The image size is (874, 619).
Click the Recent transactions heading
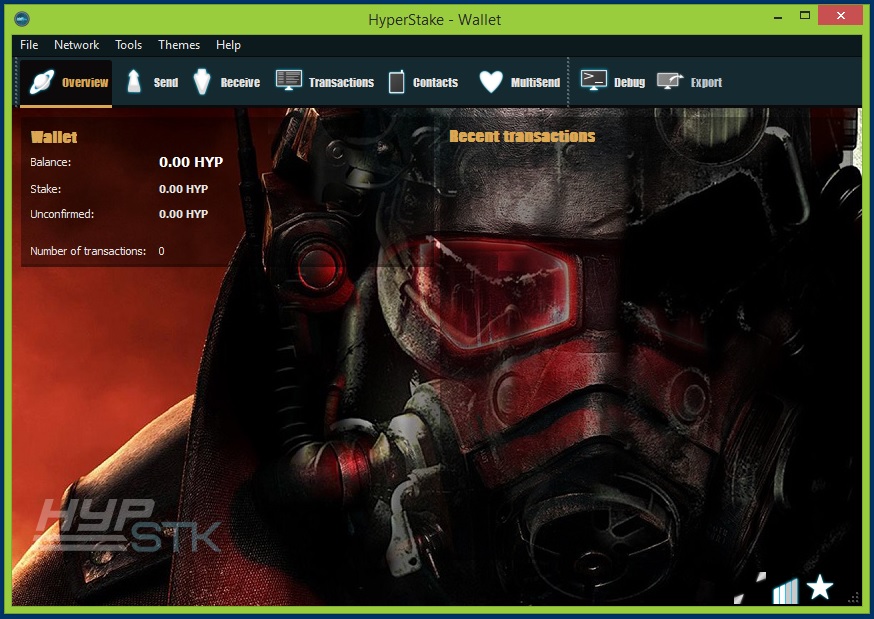click(522, 137)
